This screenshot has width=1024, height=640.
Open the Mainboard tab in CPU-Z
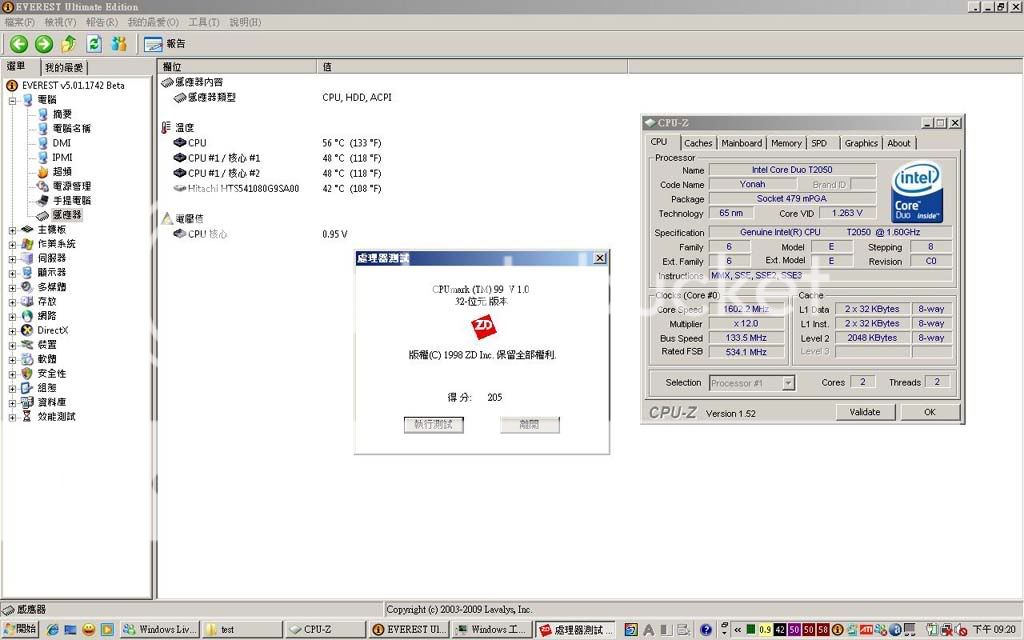[x=741, y=143]
